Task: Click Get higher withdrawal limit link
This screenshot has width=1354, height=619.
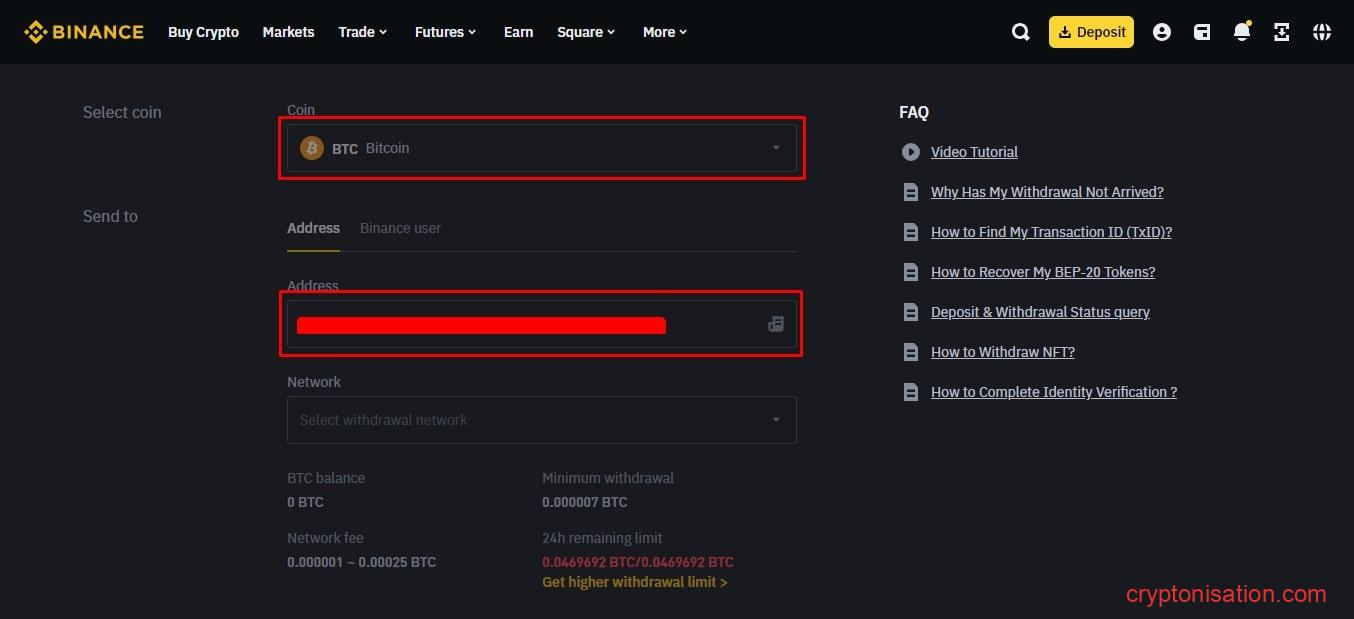Action: (634, 582)
